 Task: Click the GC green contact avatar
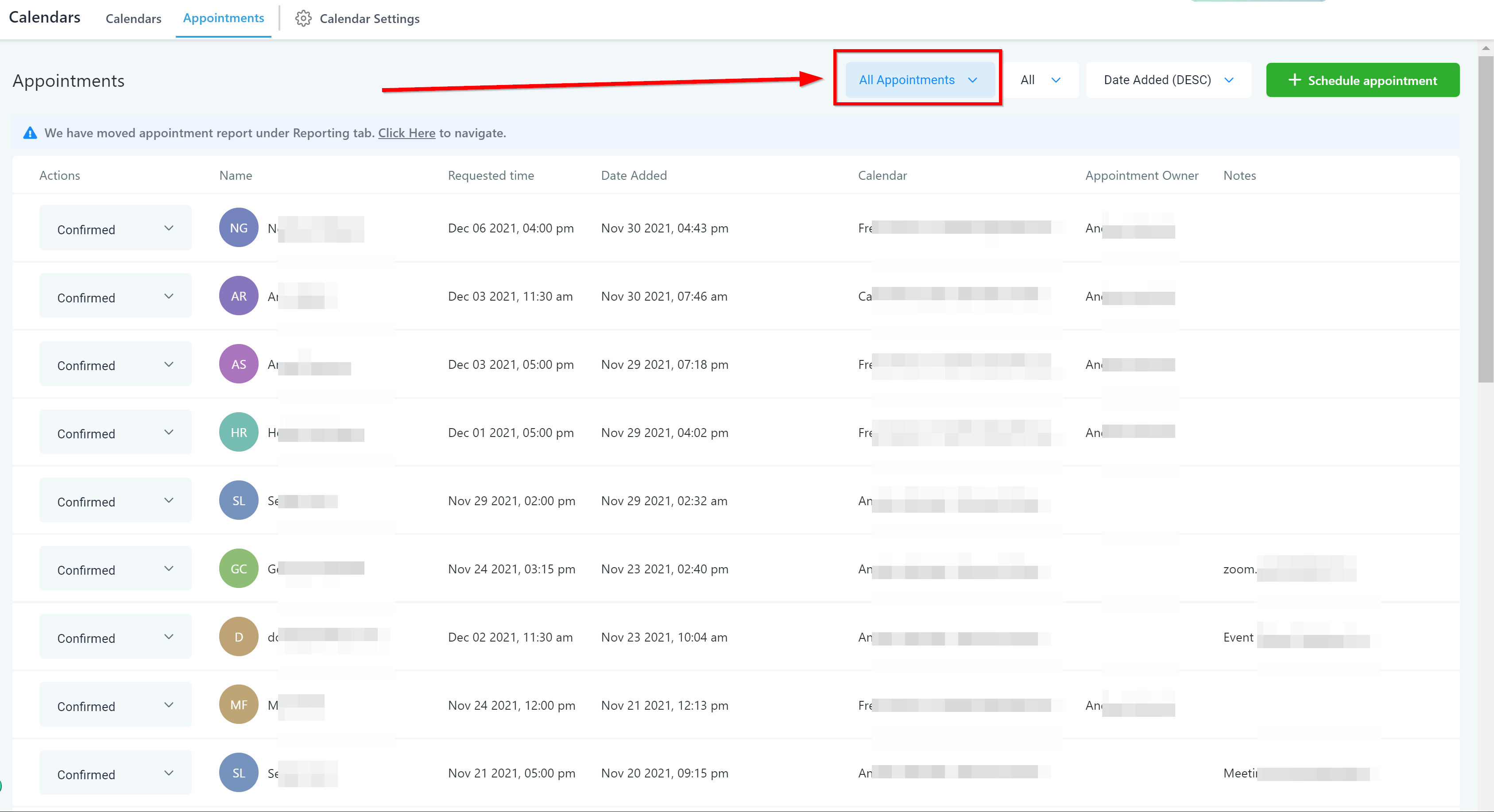238,568
